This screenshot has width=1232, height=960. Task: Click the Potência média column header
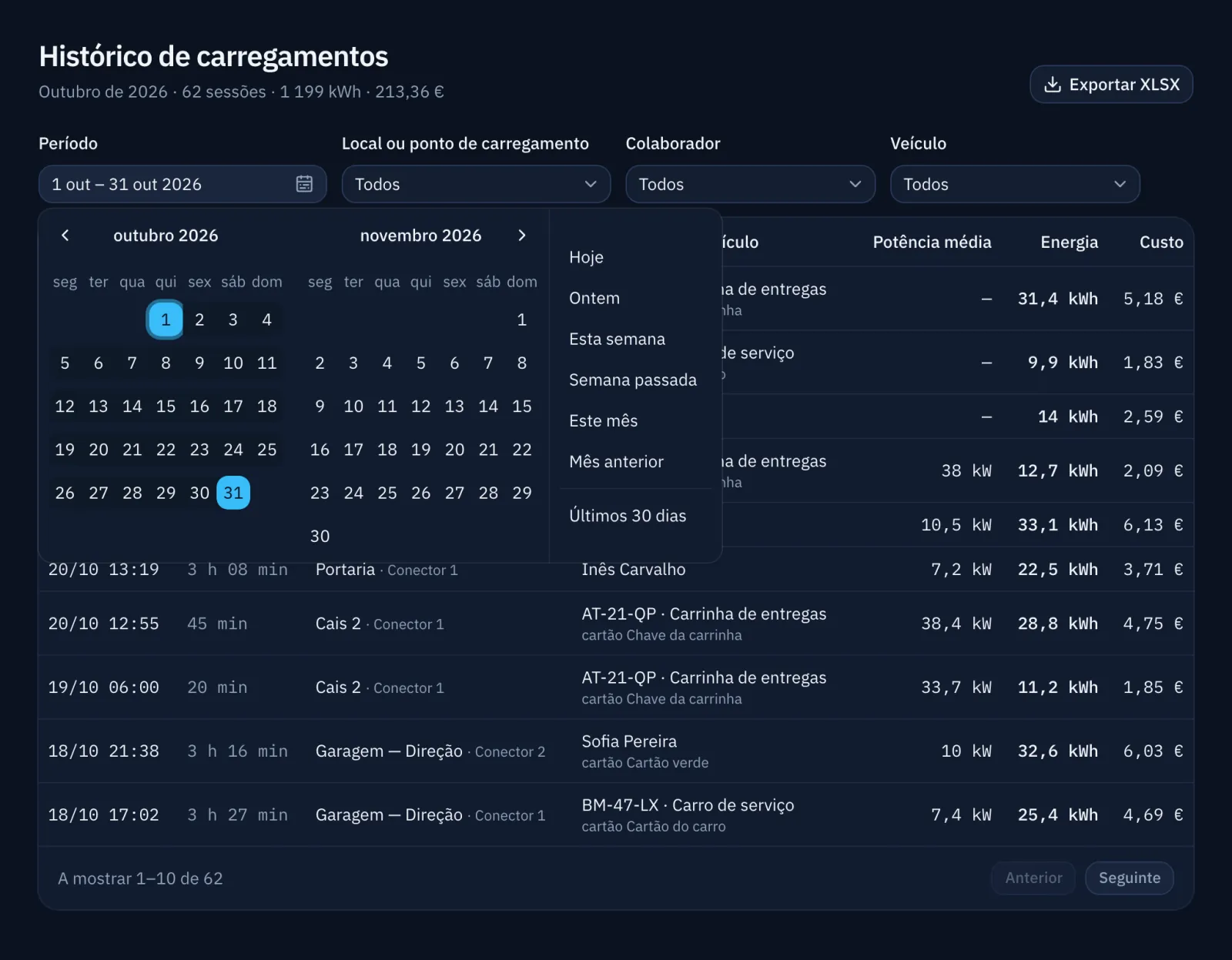932,242
